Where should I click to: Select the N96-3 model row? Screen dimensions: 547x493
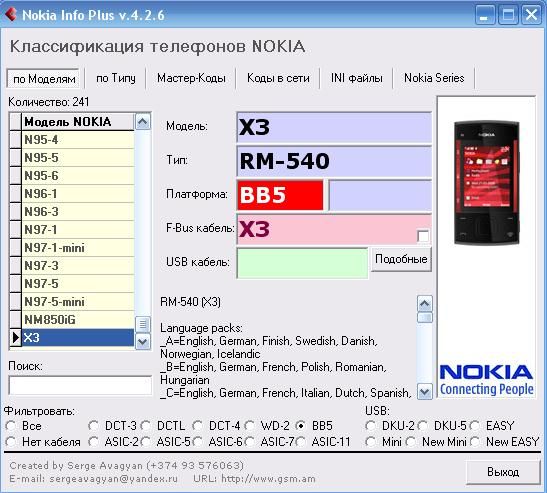78,212
